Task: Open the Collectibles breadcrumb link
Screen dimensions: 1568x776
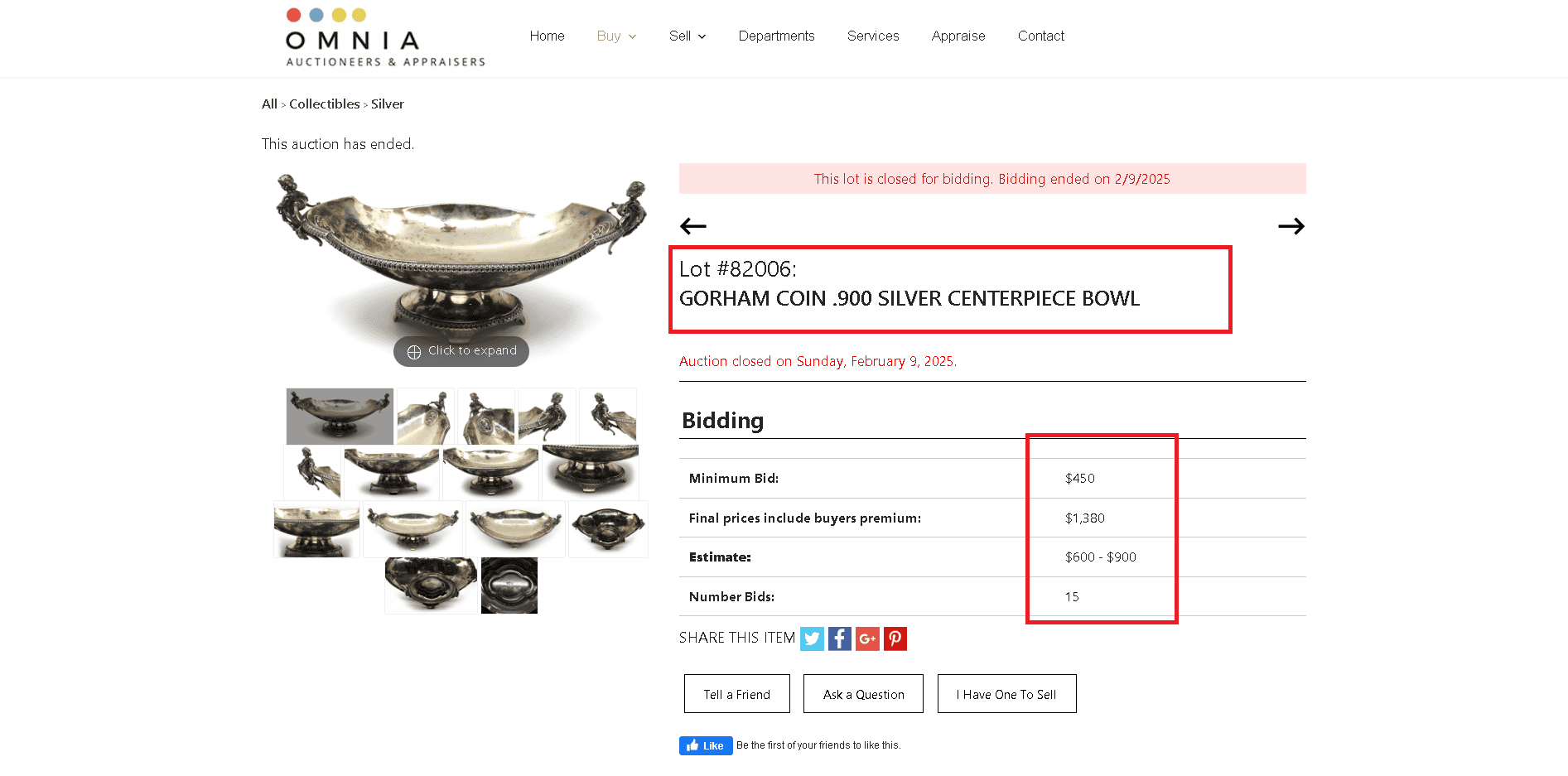Action: tap(325, 104)
